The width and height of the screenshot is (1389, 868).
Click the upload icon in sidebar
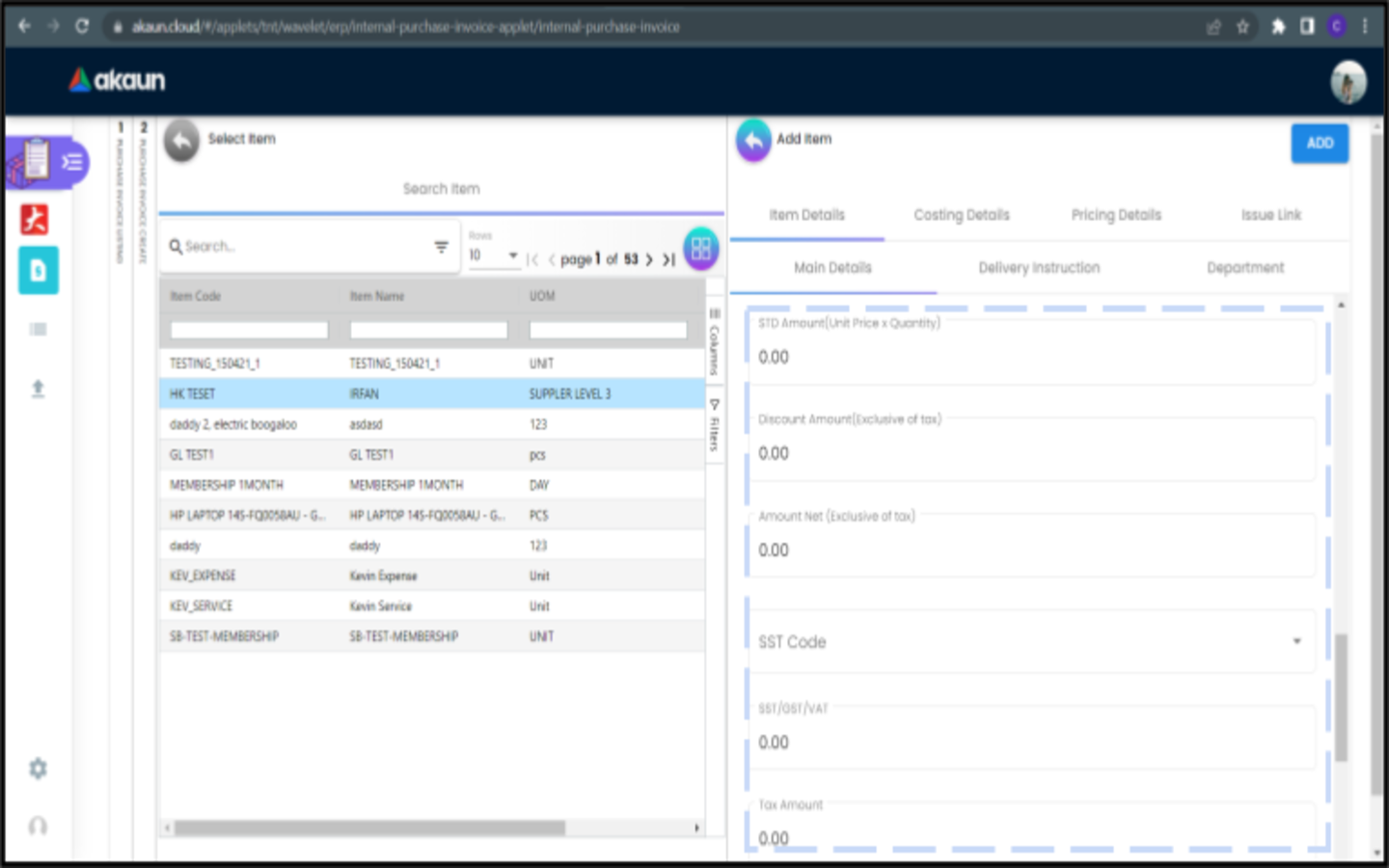38,389
